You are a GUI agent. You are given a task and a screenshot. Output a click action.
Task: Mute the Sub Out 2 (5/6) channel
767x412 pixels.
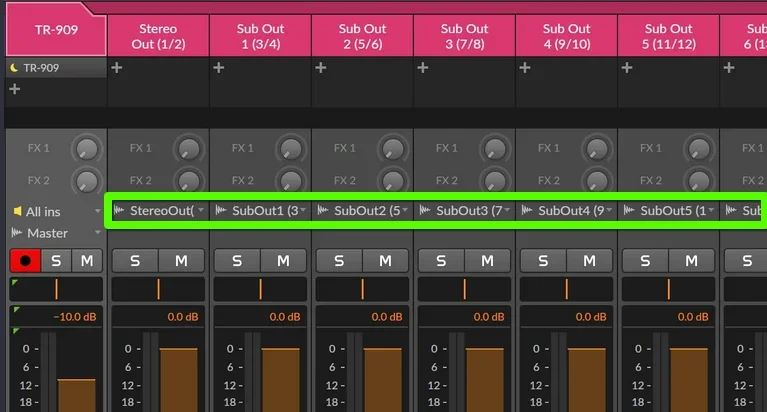(x=385, y=260)
